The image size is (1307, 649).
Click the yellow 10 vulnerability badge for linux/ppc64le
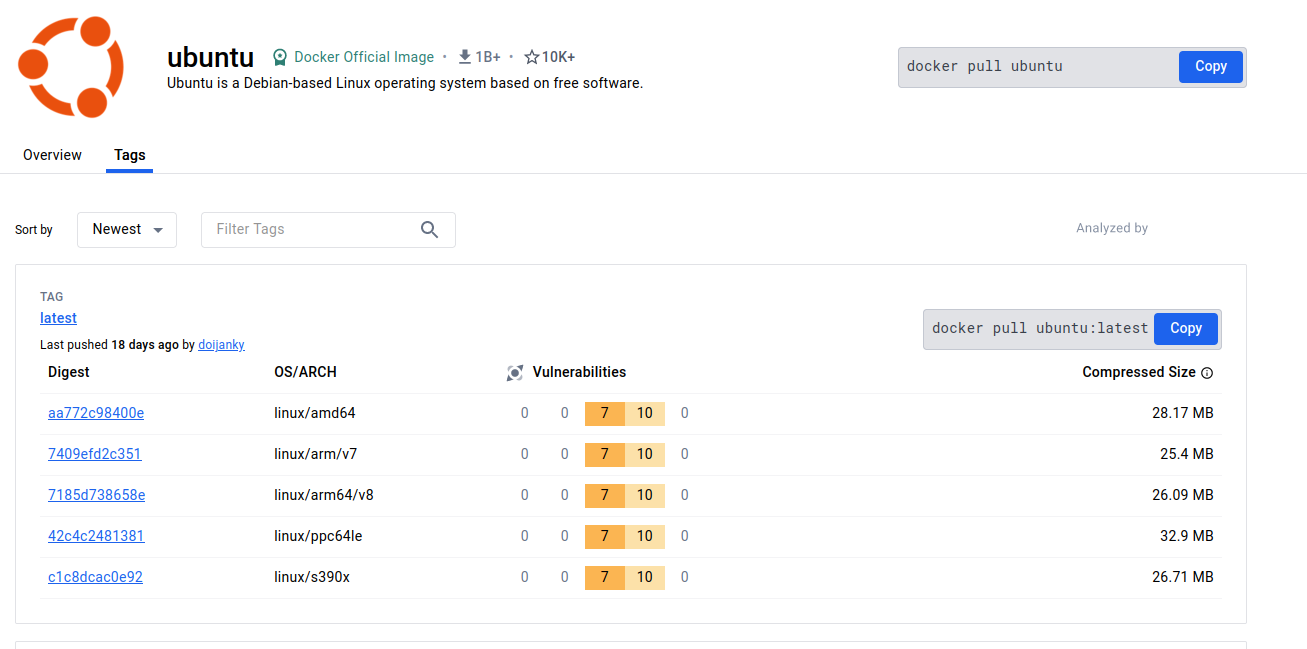(645, 536)
